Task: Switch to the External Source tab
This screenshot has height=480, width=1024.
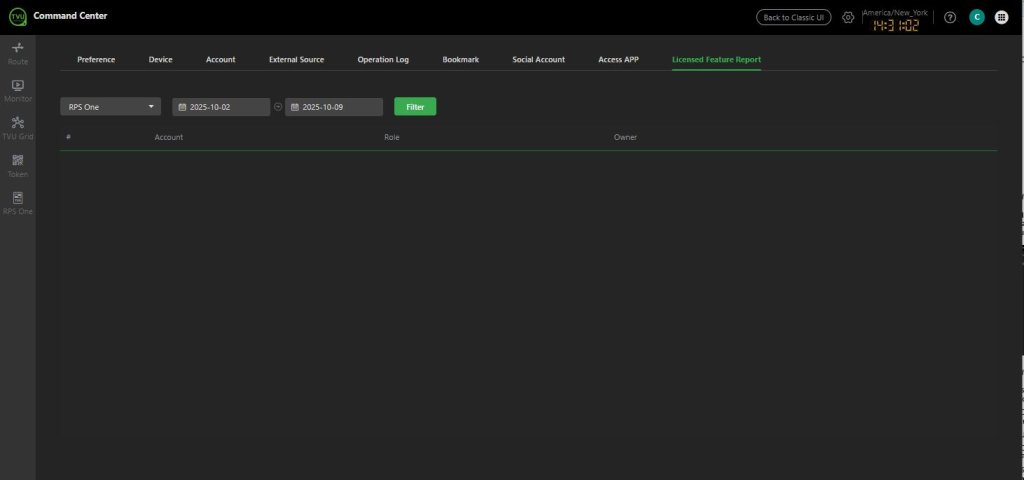Action: pyautogui.click(x=296, y=59)
